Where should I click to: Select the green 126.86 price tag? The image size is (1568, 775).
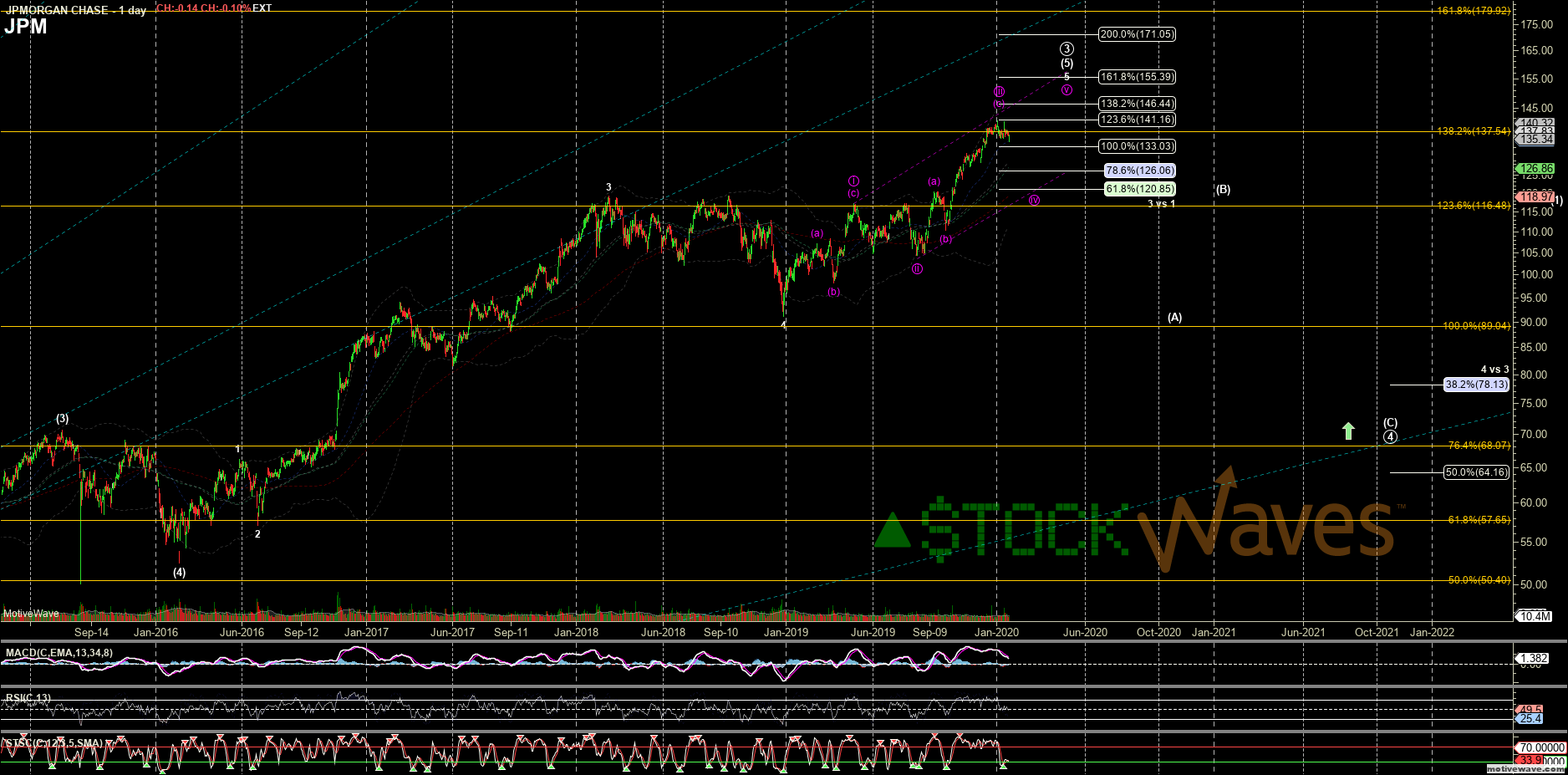pyautogui.click(x=1536, y=169)
